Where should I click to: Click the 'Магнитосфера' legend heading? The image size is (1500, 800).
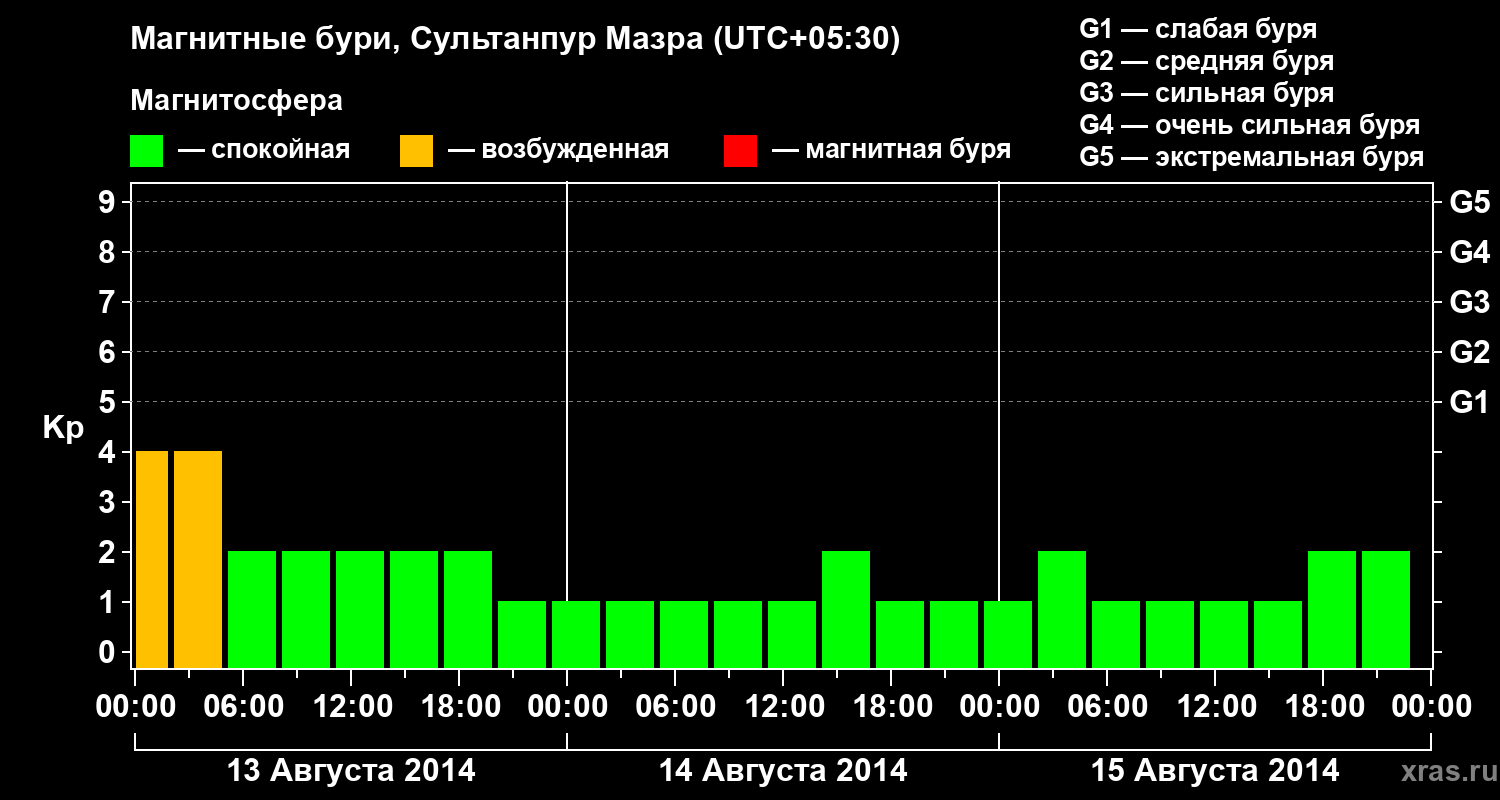(x=236, y=101)
